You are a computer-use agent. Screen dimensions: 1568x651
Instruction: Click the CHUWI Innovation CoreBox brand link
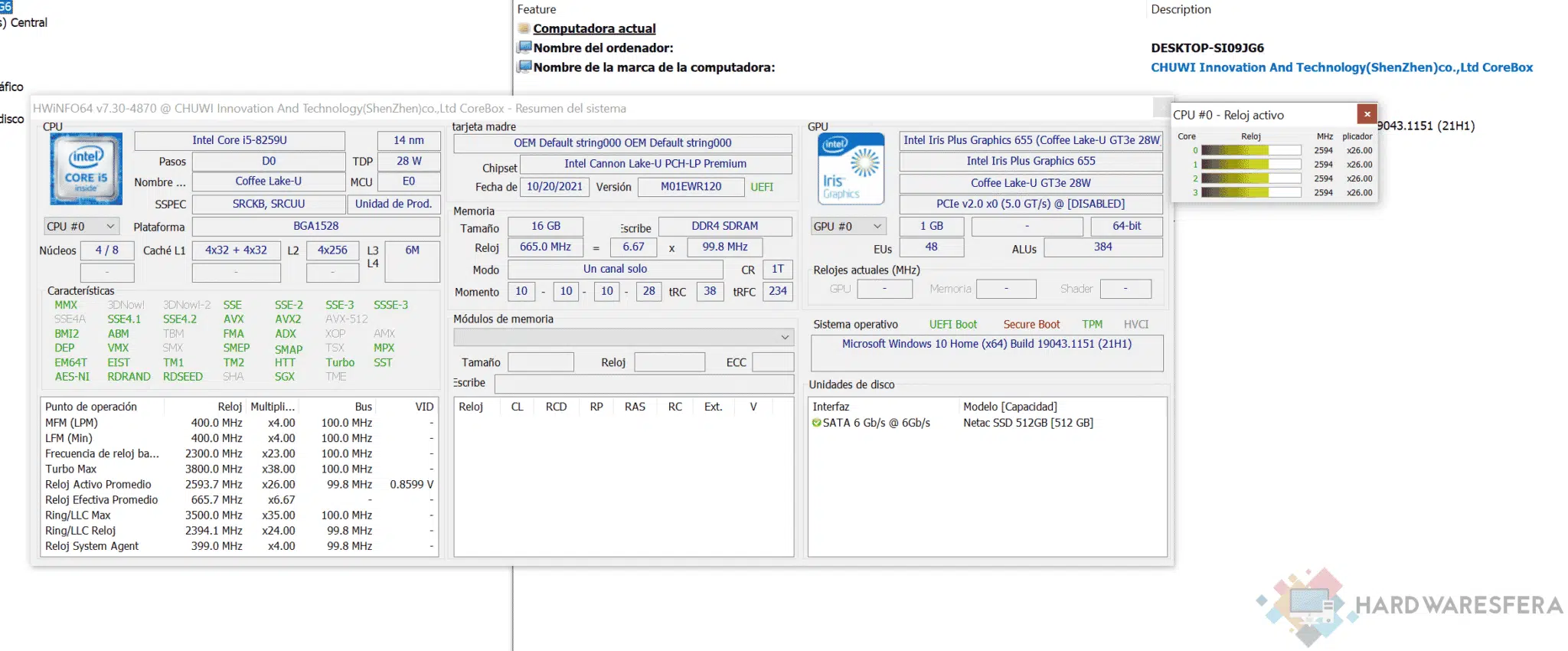click(x=1342, y=67)
